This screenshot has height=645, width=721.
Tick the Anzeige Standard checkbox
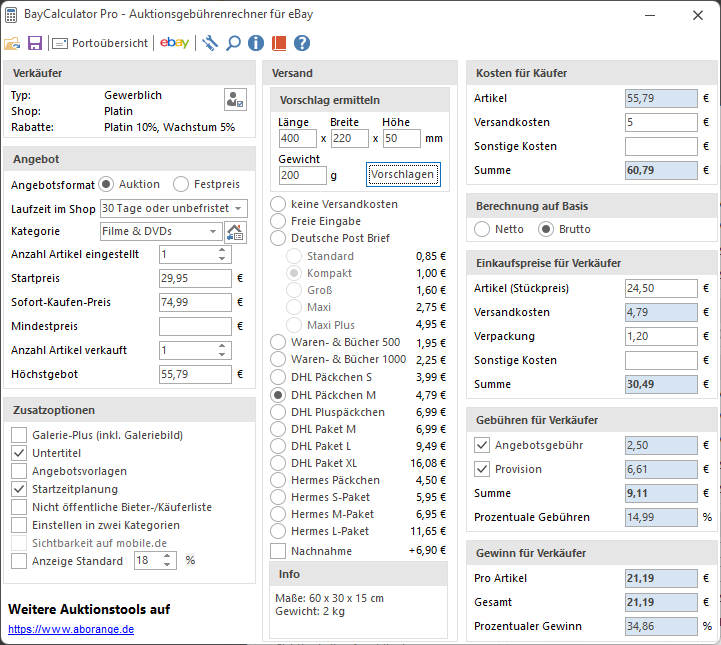[x=19, y=561]
